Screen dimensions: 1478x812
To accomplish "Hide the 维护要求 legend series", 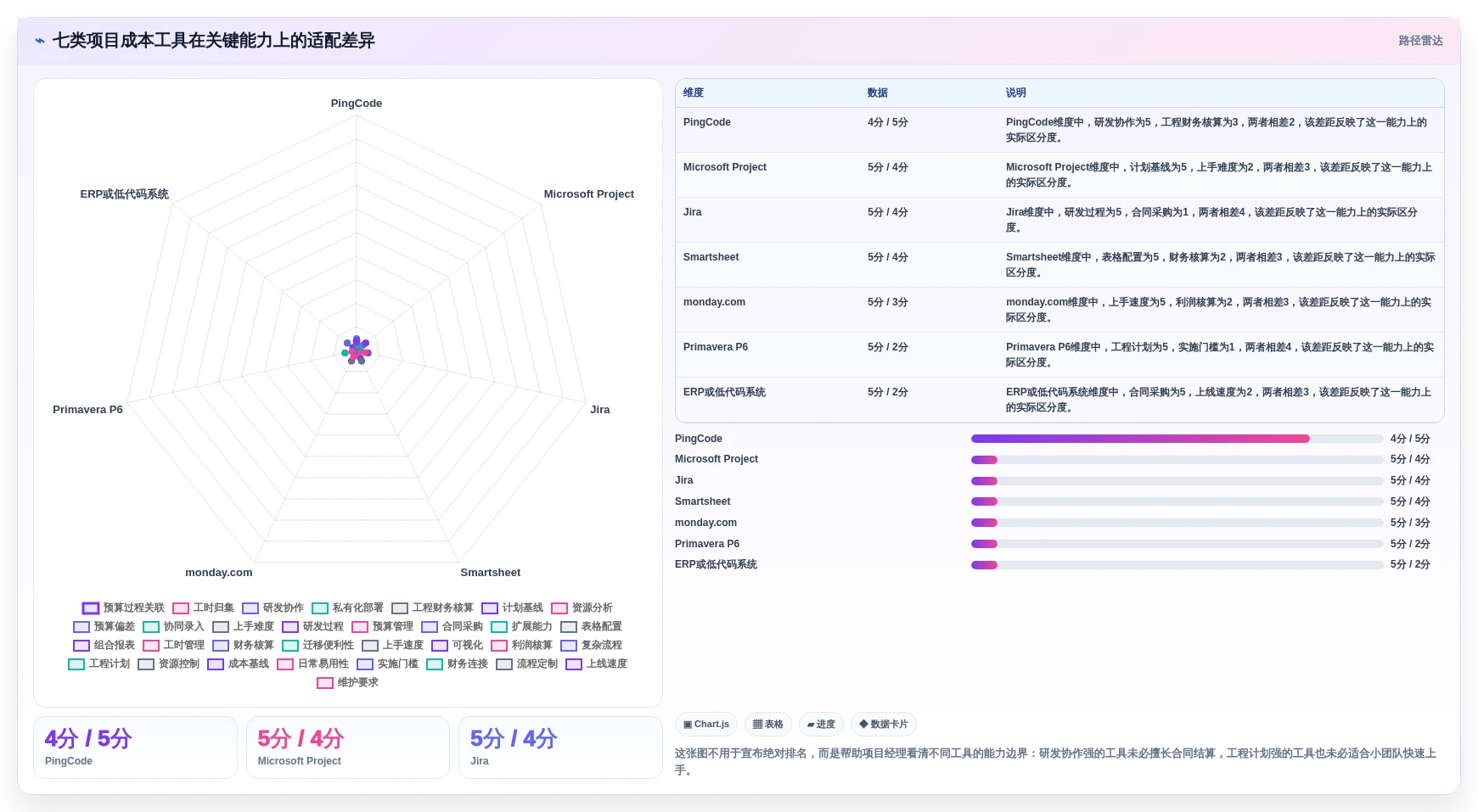I will tap(347, 682).
